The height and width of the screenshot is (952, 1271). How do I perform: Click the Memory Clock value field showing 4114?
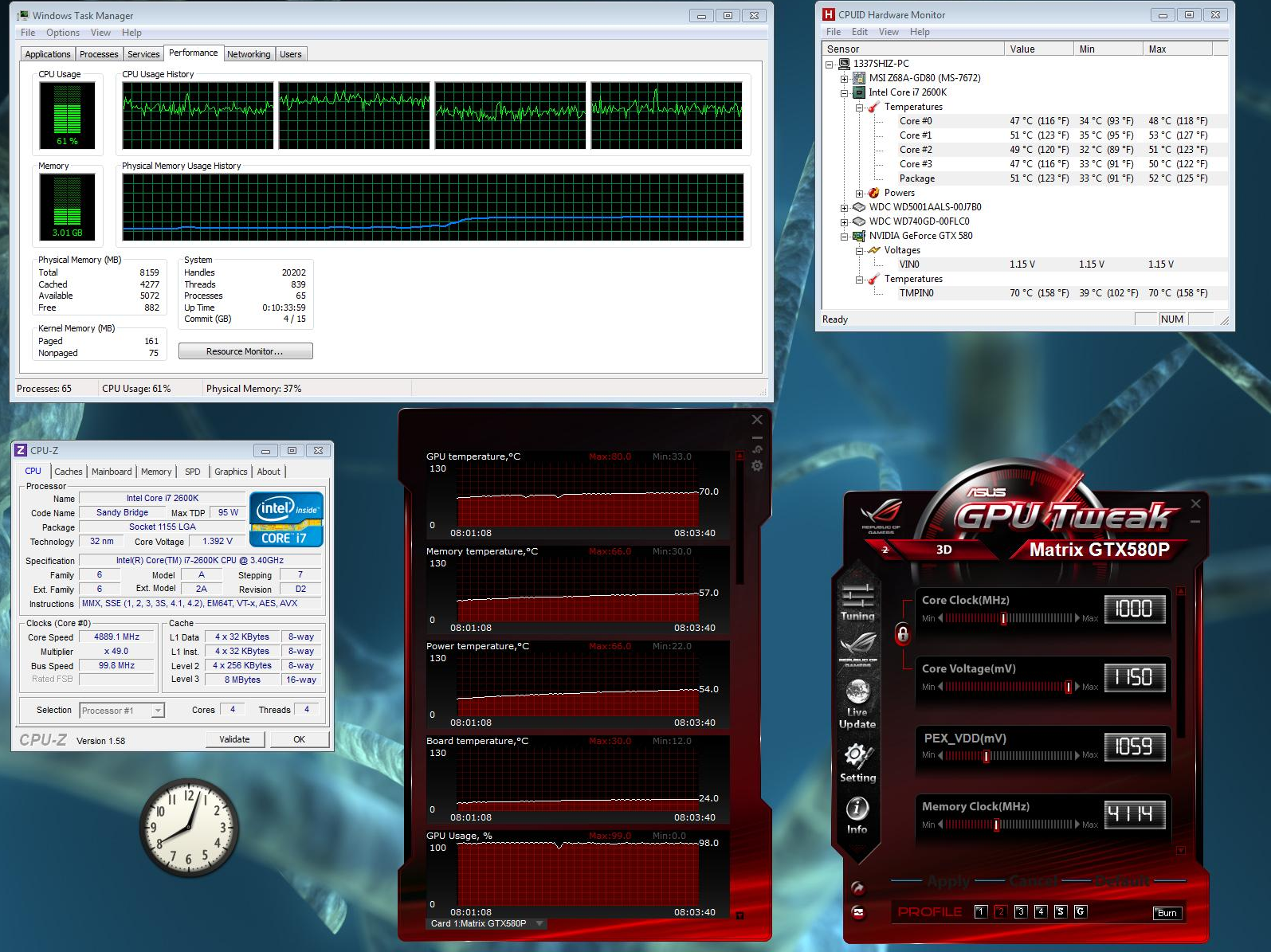pos(1135,814)
